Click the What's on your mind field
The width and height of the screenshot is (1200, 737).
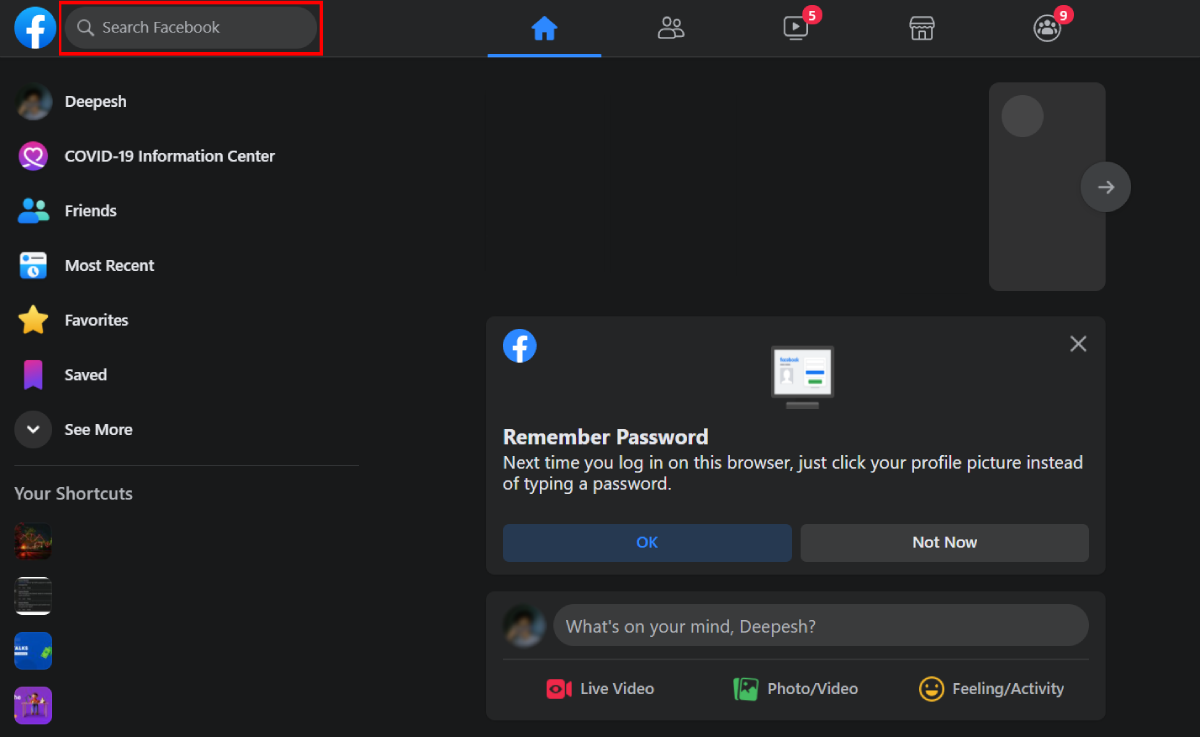point(820,625)
